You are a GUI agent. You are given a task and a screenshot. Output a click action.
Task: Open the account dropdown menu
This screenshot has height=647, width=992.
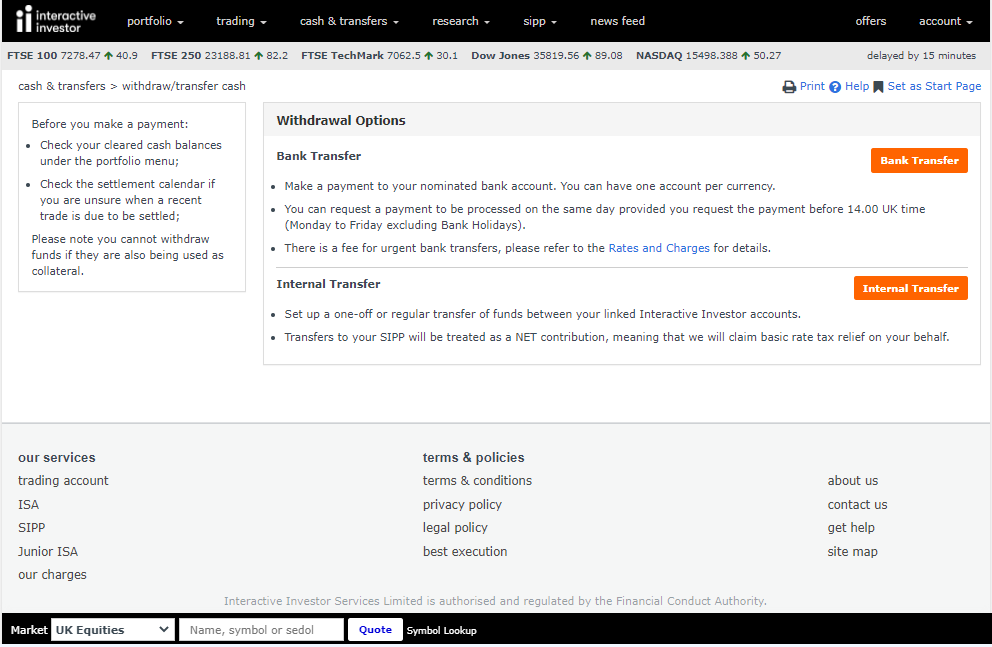(x=945, y=21)
